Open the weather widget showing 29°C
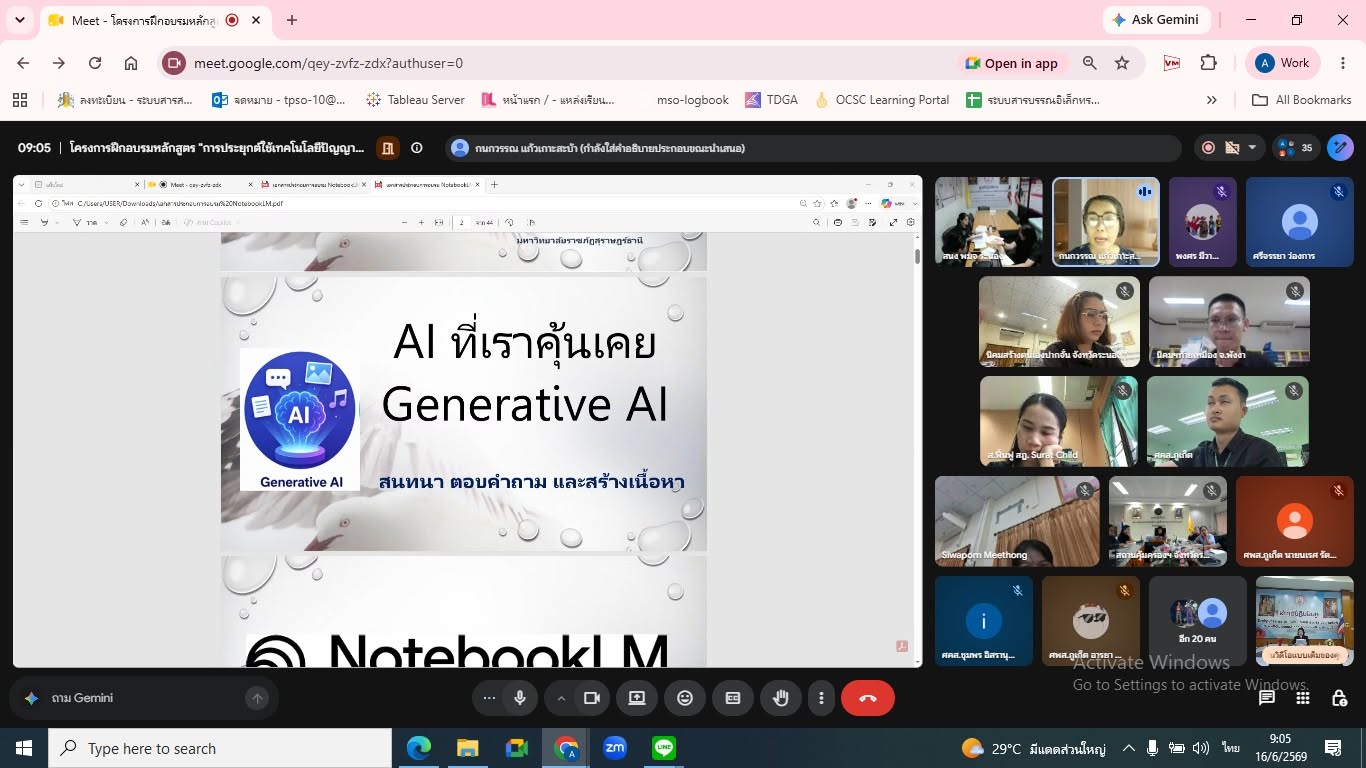Image resolution: width=1366 pixels, height=768 pixels. click(x=1033, y=748)
